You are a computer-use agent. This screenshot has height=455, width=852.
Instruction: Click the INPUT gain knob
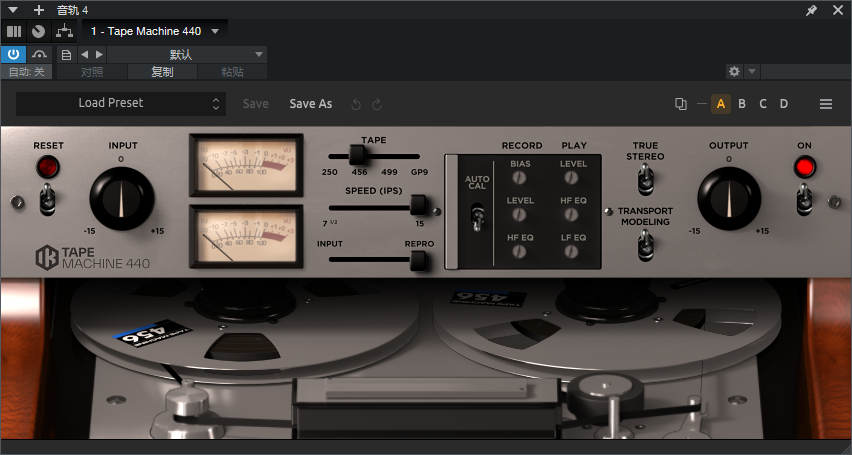click(122, 198)
